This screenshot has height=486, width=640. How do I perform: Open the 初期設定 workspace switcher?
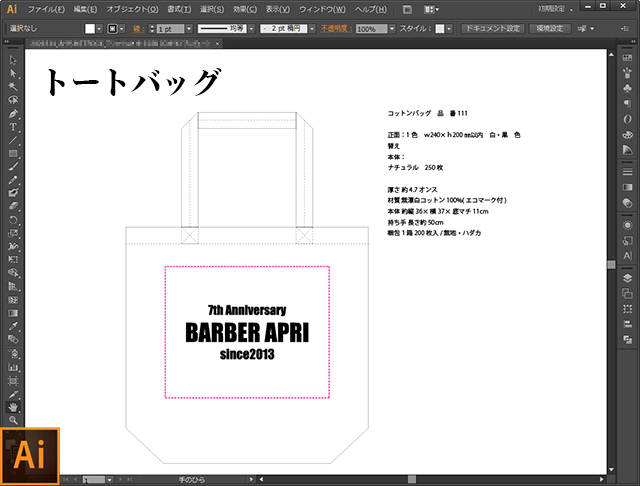click(x=556, y=9)
